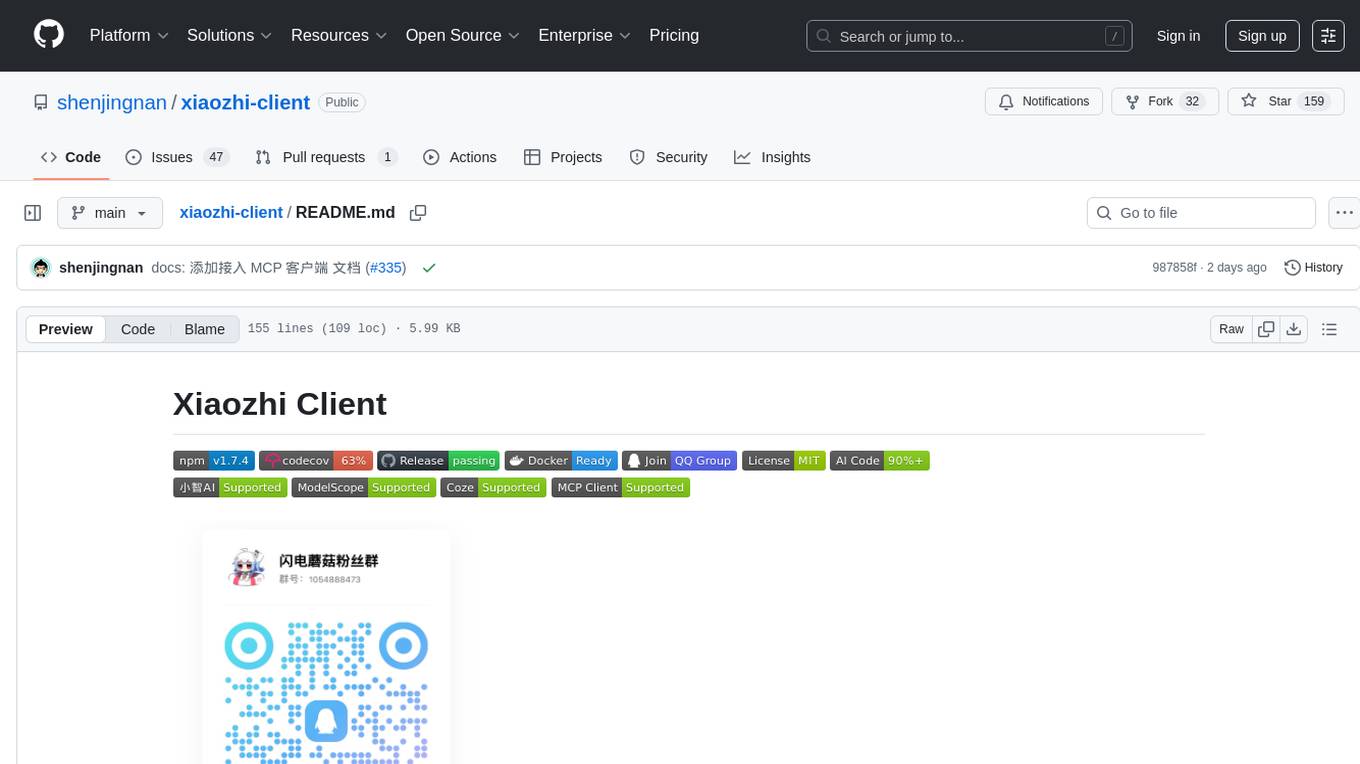Switch to the Security tab
Screen dimensions: 1360x764
[668, 157]
